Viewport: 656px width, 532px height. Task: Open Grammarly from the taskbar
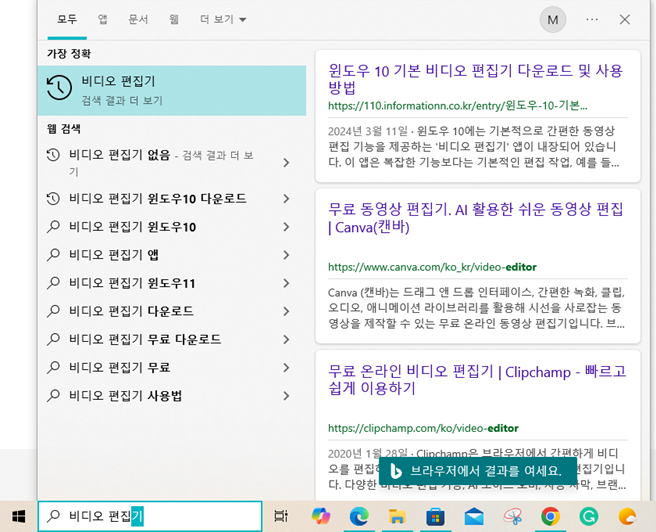coord(589,517)
